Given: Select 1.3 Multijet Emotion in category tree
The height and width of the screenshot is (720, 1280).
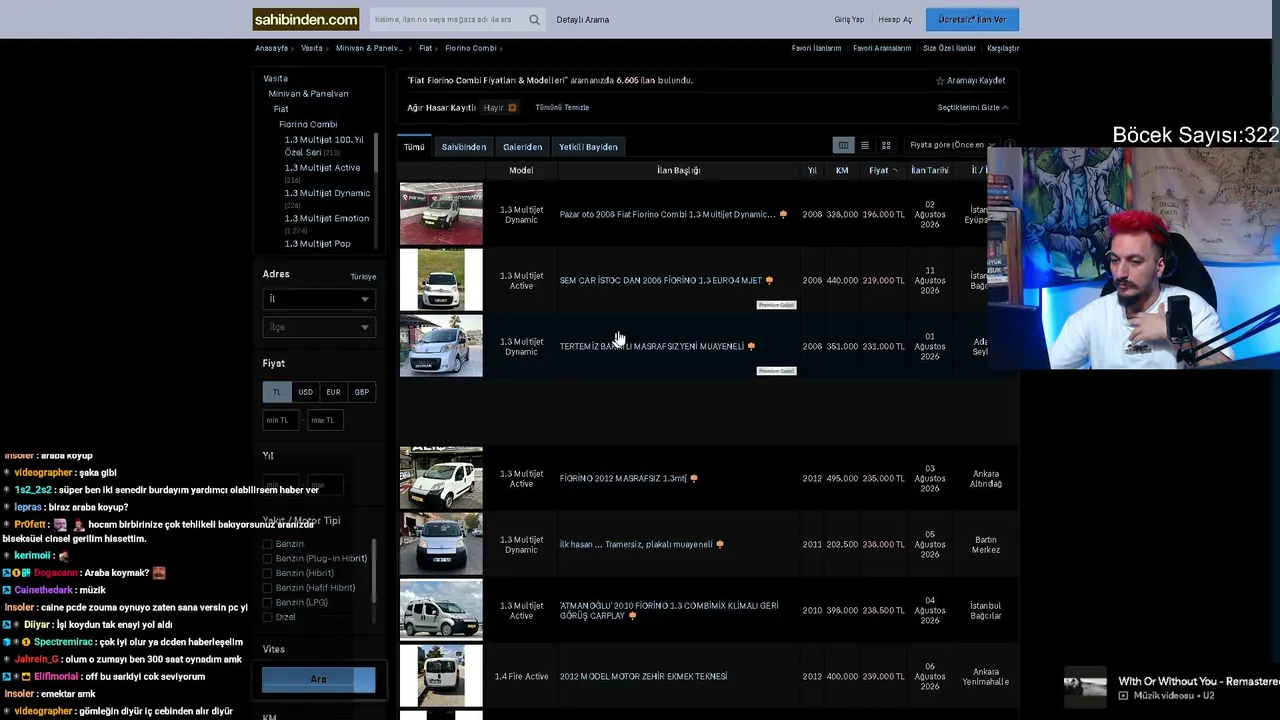Looking at the screenshot, I should (327, 219).
